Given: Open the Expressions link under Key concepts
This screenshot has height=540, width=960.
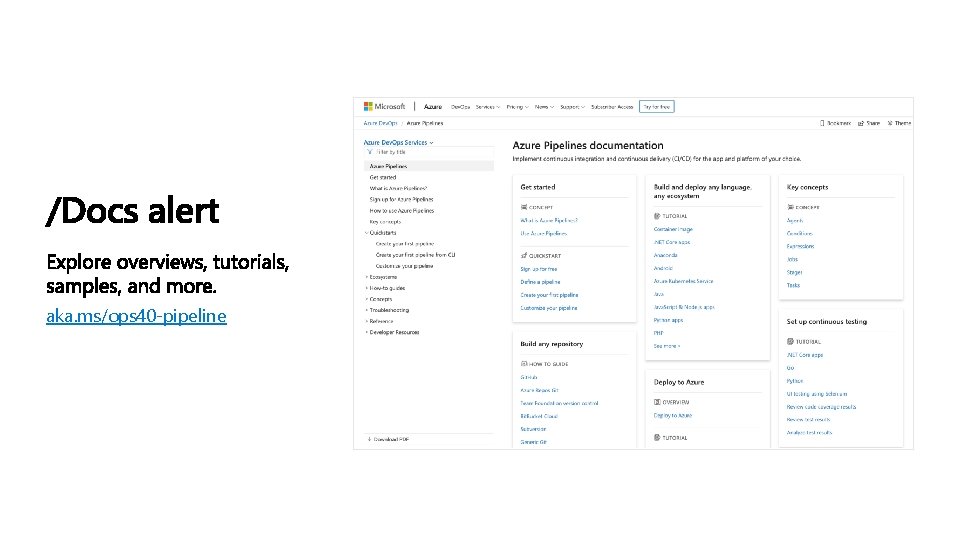Looking at the screenshot, I should tap(800, 246).
